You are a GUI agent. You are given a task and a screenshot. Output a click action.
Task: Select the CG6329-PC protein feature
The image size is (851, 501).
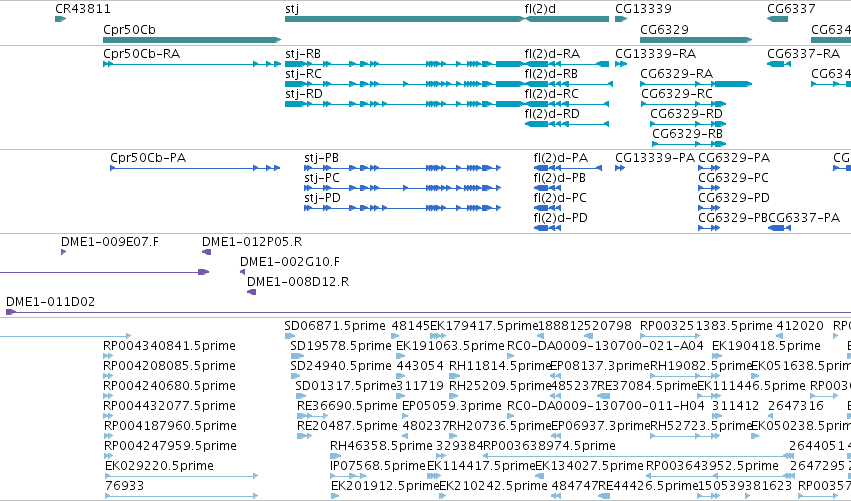(x=709, y=188)
